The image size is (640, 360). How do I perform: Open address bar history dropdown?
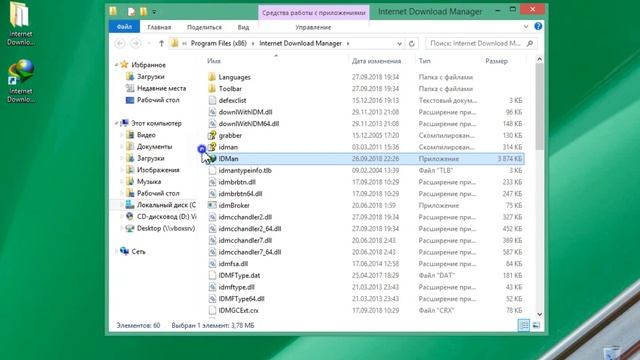click(x=399, y=43)
